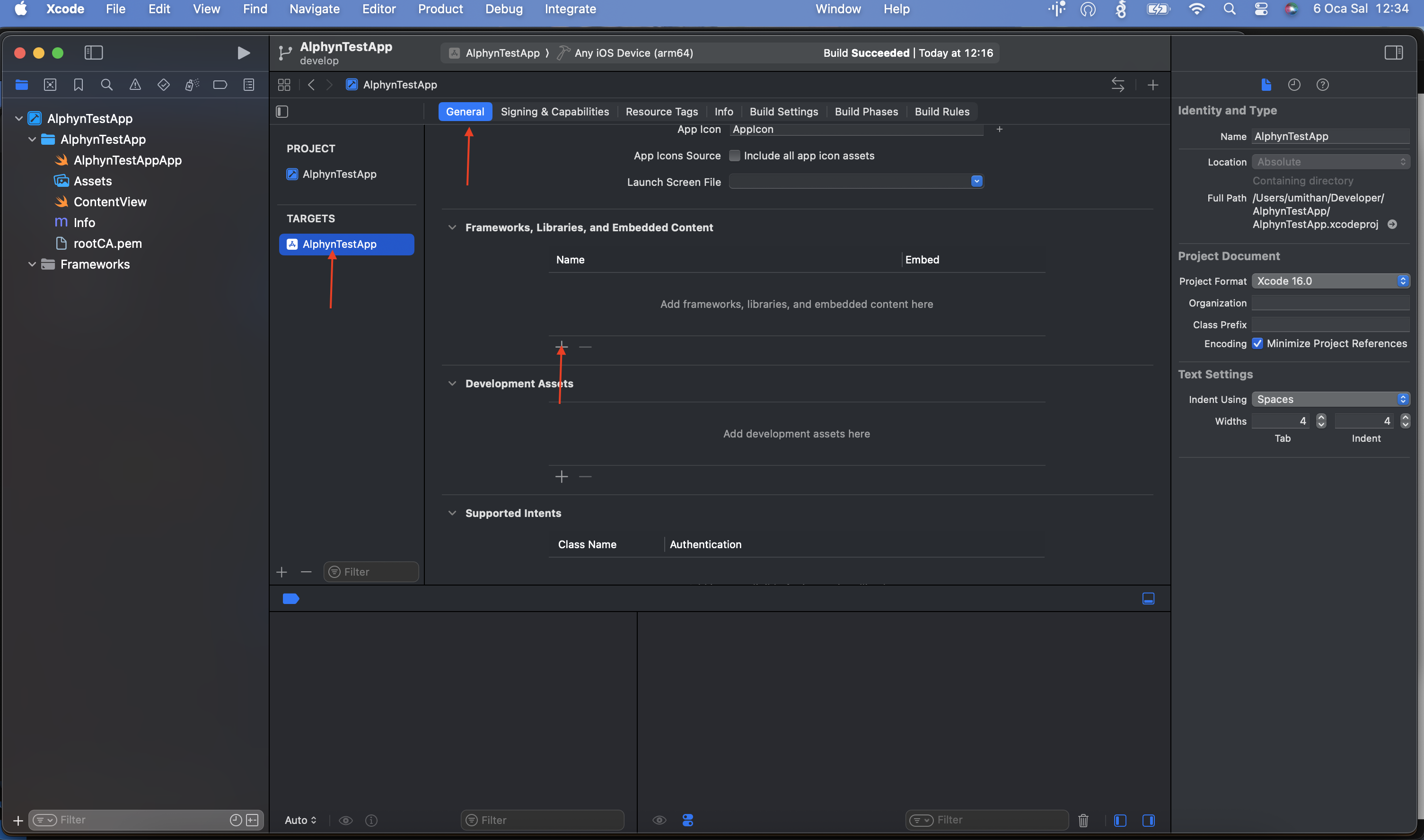
Task: Open the Build Phases tab
Action: pos(866,112)
